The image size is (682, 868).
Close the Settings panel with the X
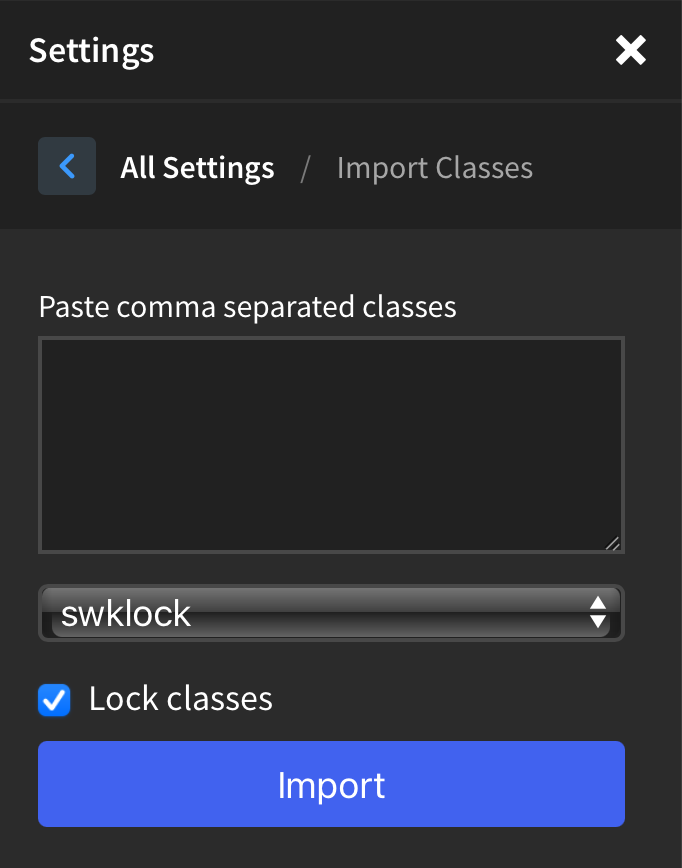(x=631, y=50)
